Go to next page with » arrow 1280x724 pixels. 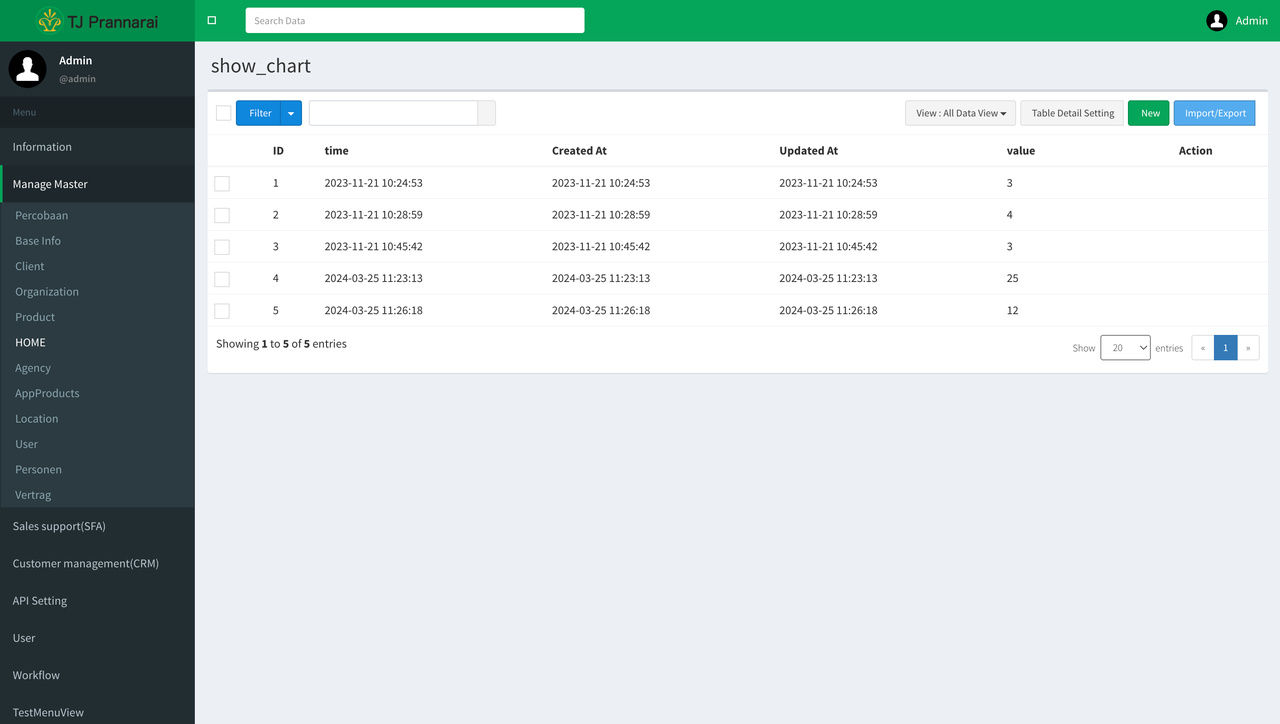[x=1248, y=348]
